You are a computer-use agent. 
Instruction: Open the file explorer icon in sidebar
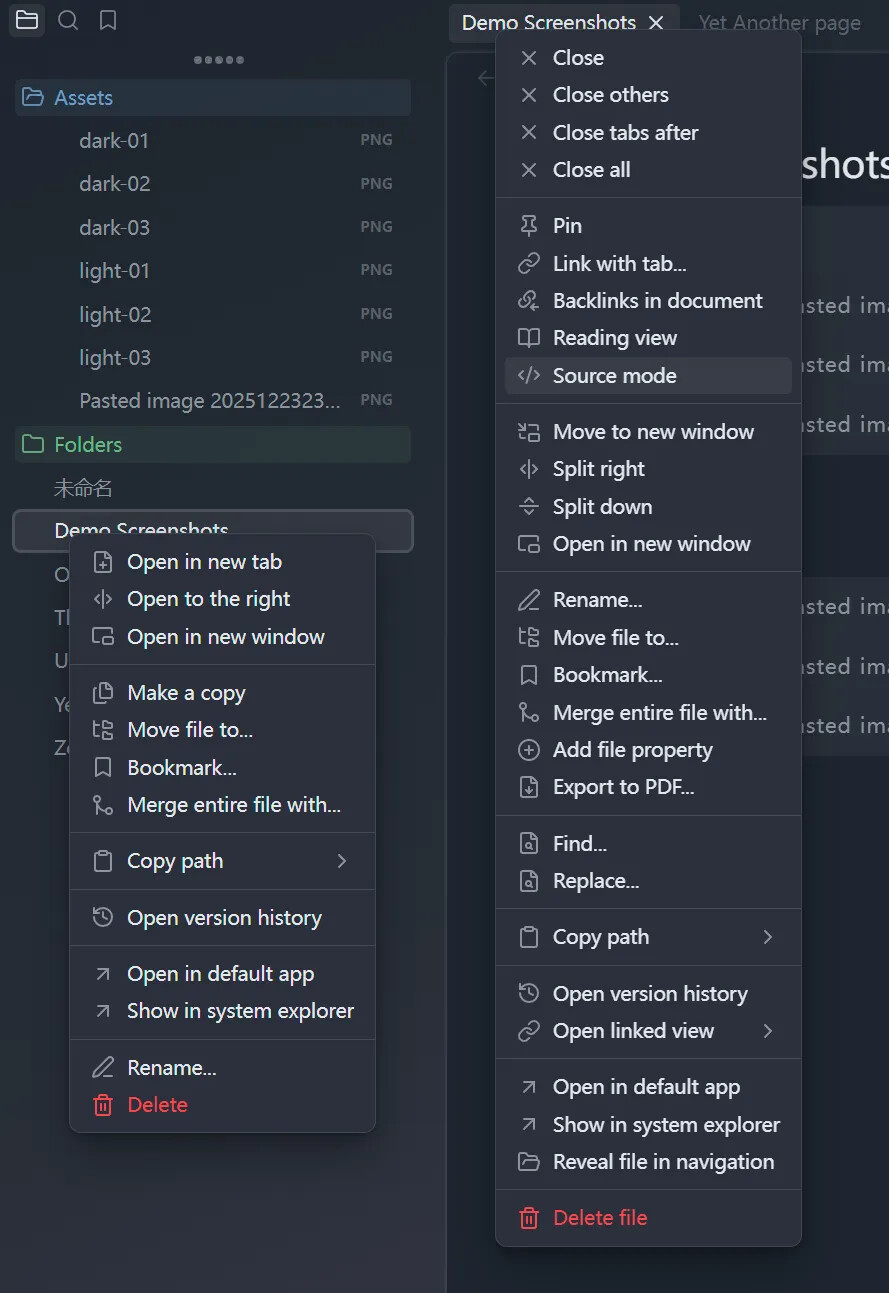click(x=27, y=20)
